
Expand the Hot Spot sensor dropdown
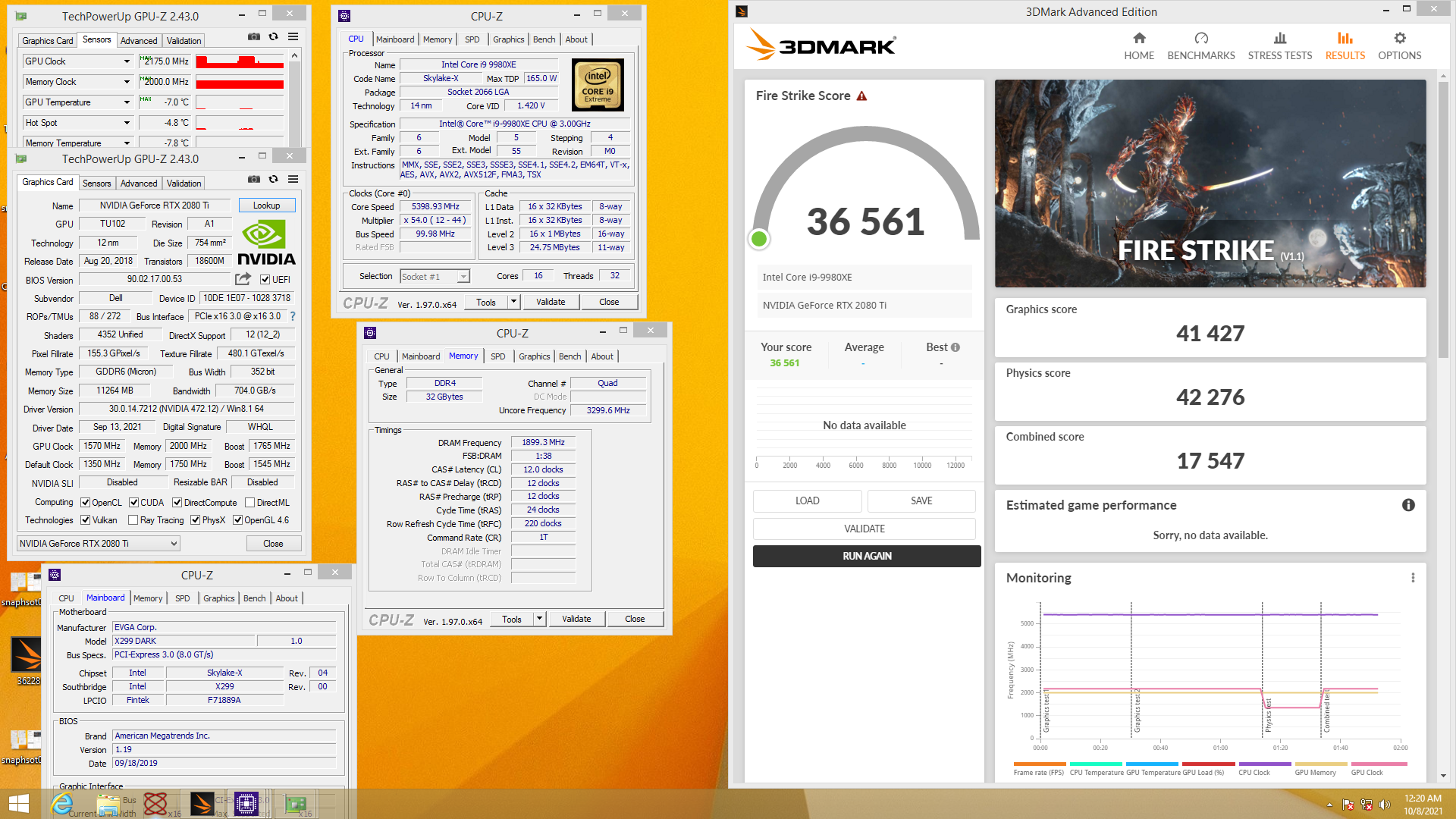tap(127, 123)
